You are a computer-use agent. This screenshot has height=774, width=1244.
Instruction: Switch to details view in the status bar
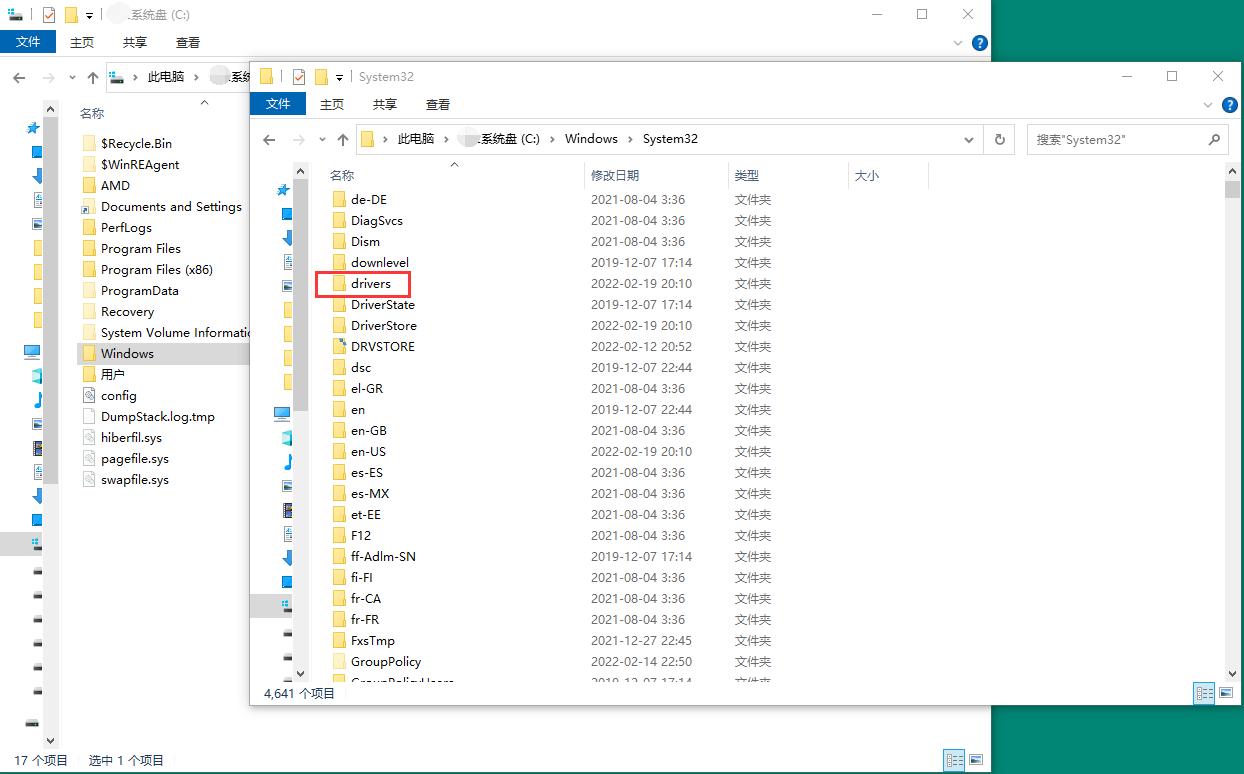coord(1204,693)
